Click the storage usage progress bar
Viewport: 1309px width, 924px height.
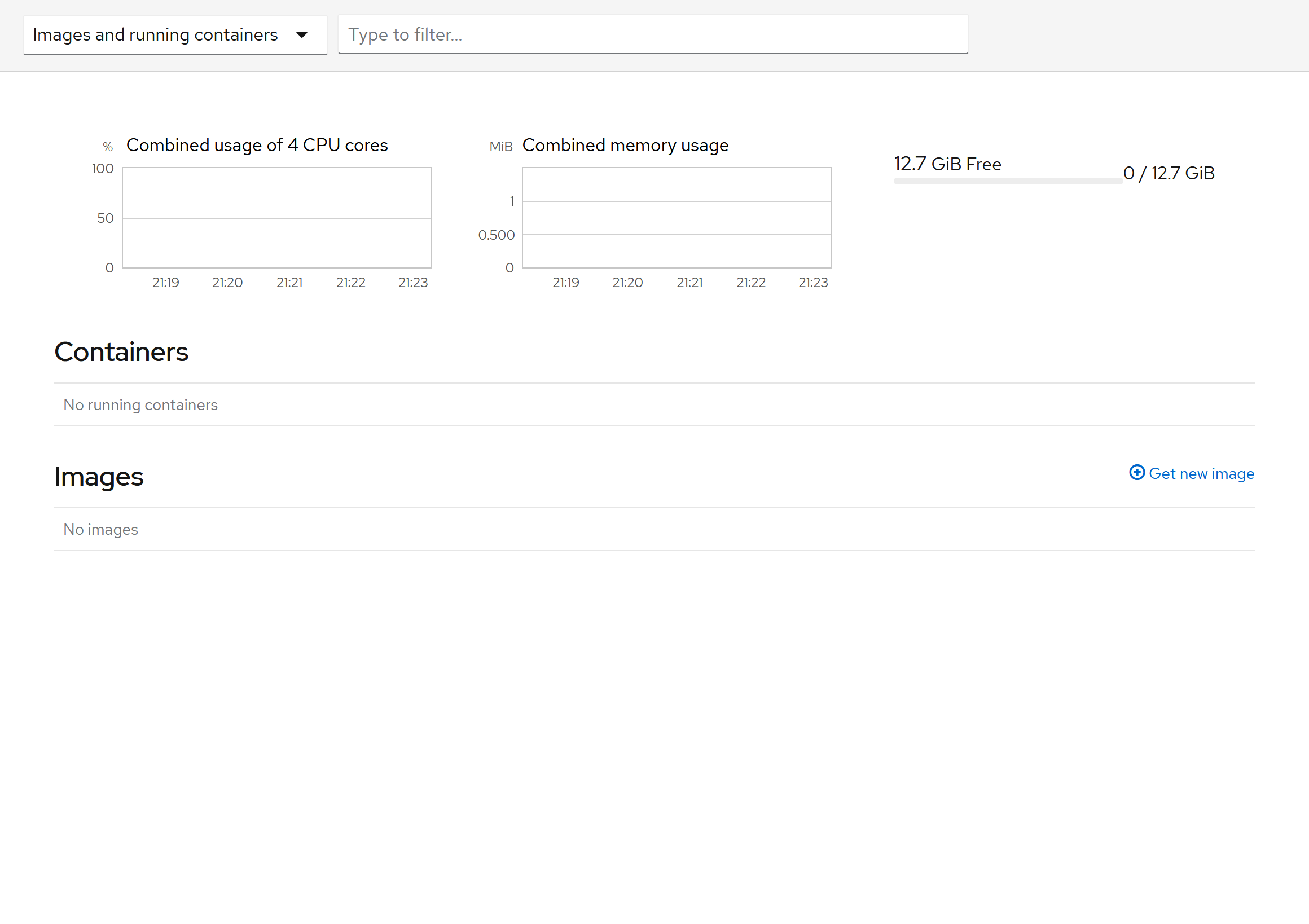pos(1007,181)
